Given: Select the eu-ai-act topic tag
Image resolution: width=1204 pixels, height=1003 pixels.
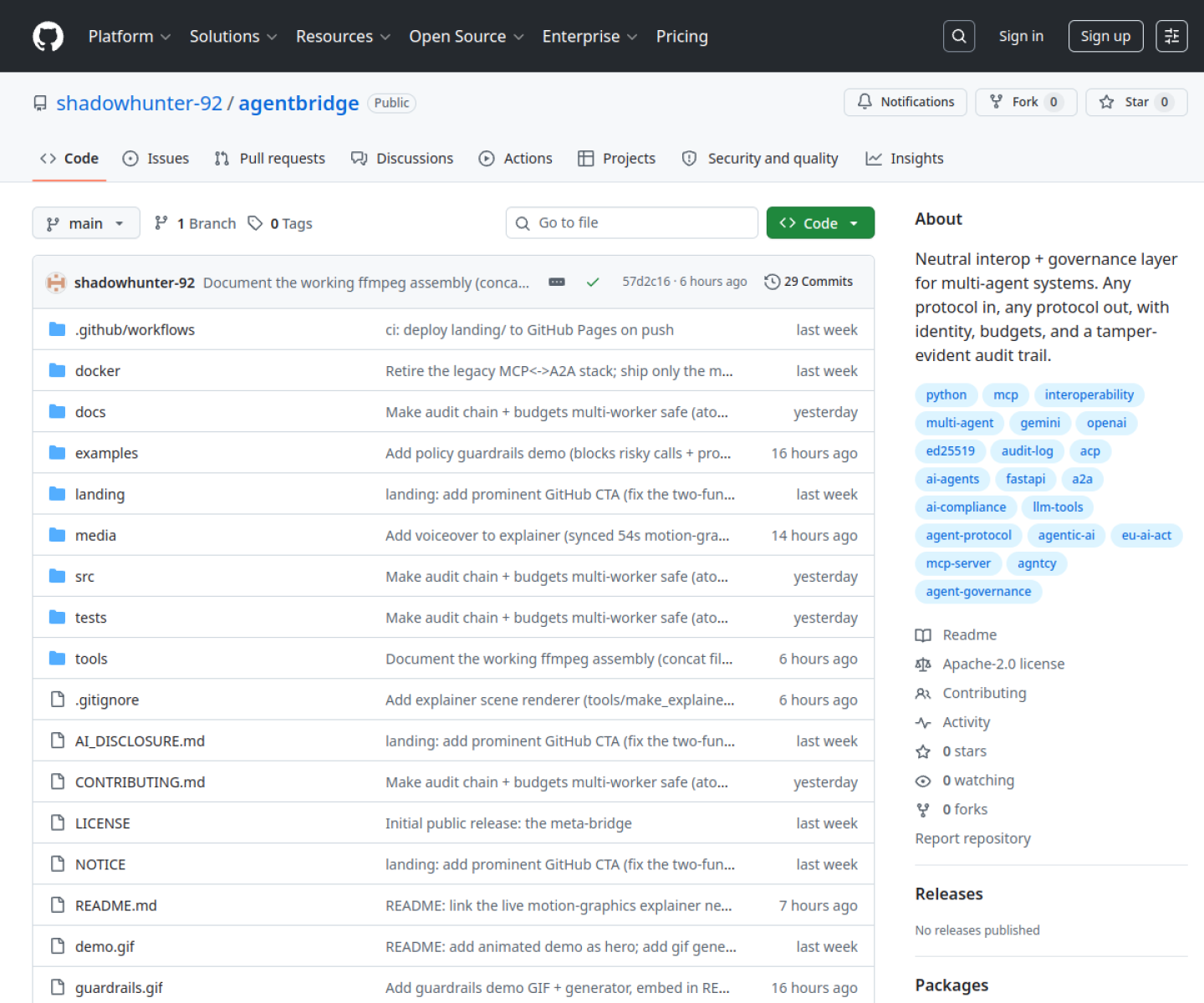Looking at the screenshot, I should (1146, 535).
